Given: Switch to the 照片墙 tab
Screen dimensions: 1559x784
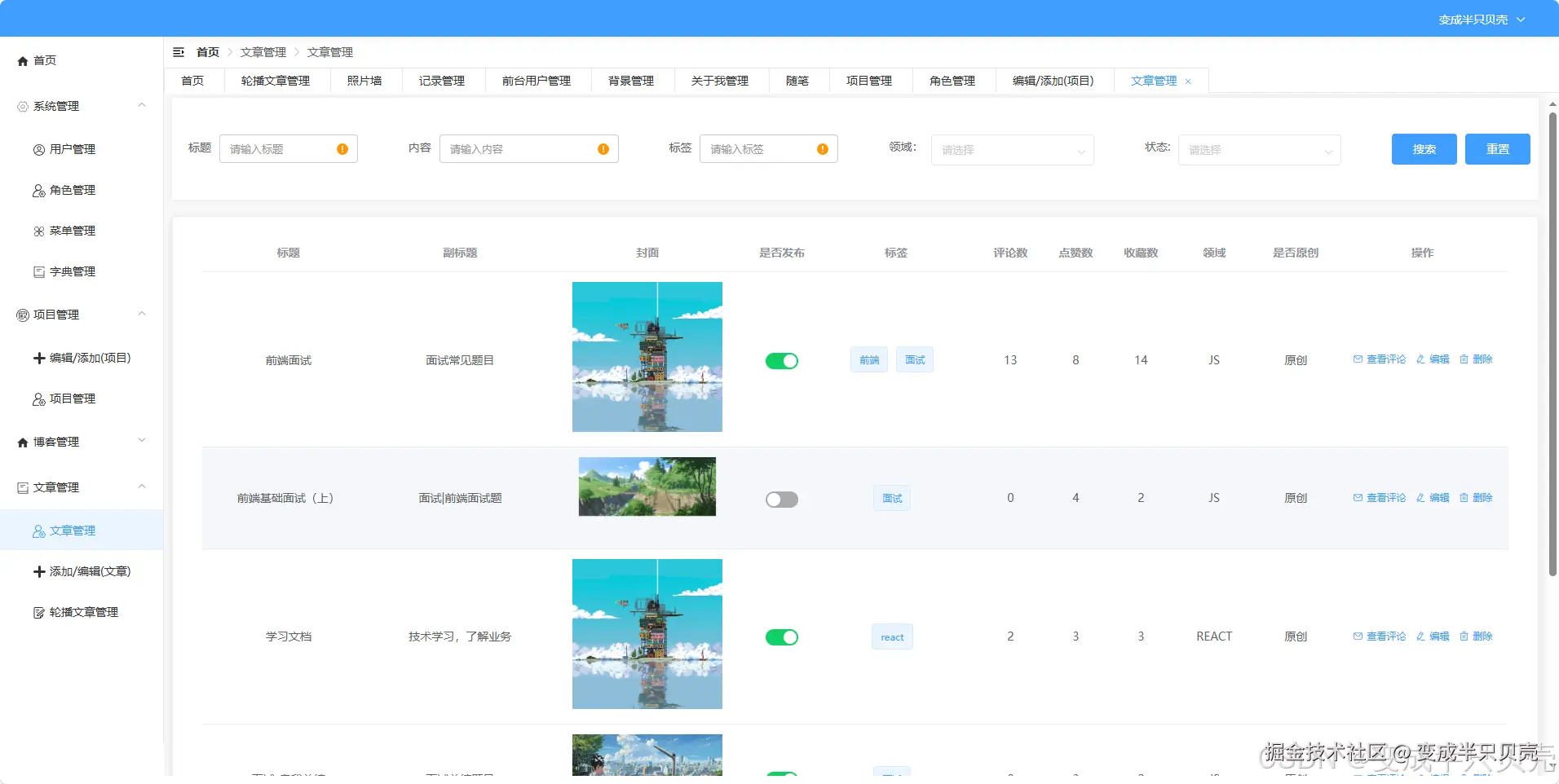Looking at the screenshot, I should tap(364, 81).
